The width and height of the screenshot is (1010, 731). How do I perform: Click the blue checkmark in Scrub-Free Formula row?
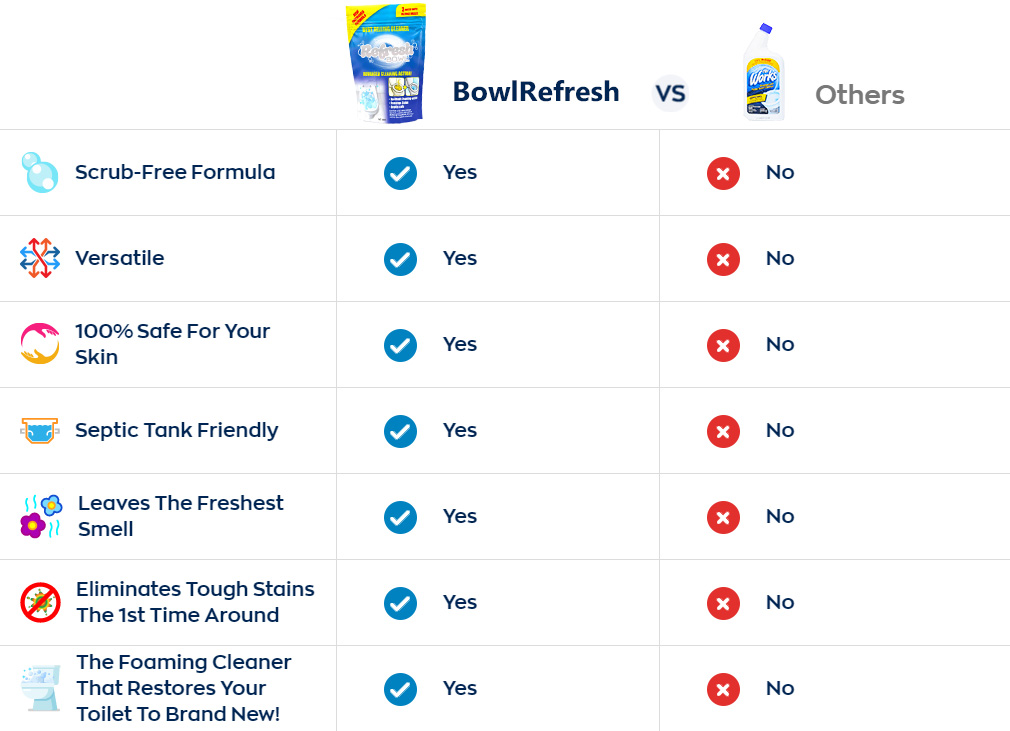[x=400, y=173]
